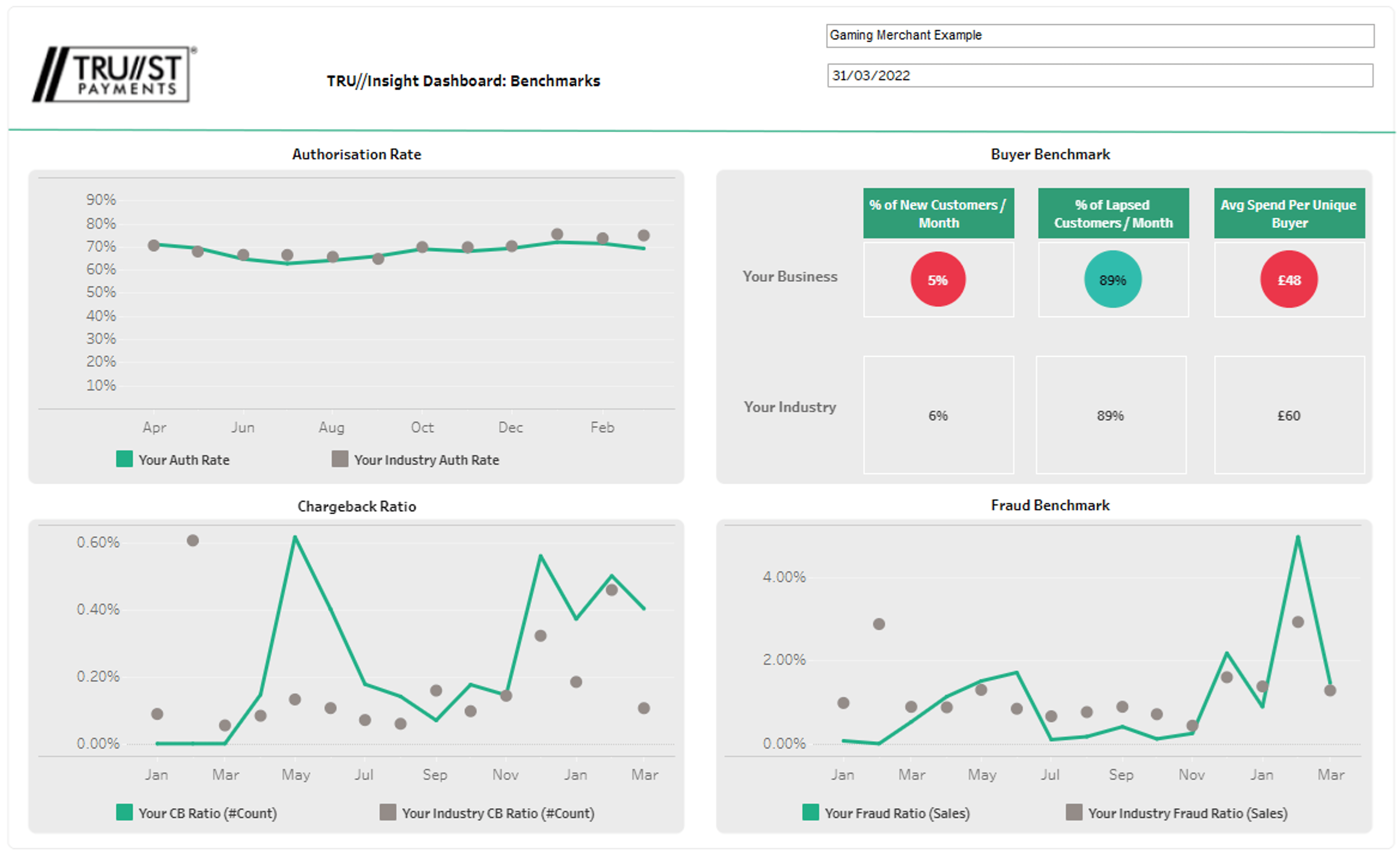Click the teal 89% lapsed customers circle
The image size is (1400, 866).
(1112, 279)
